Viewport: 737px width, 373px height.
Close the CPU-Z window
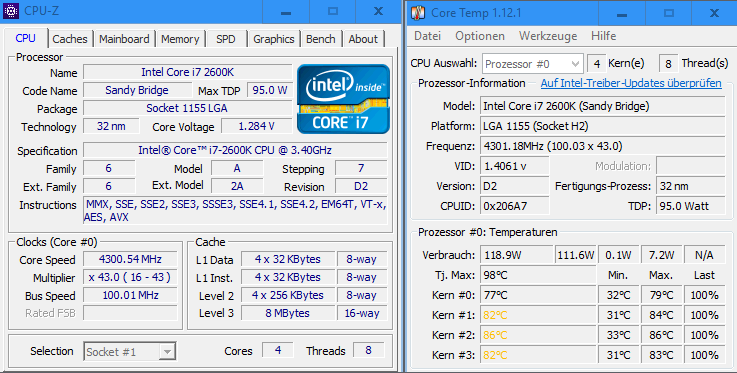point(378,12)
